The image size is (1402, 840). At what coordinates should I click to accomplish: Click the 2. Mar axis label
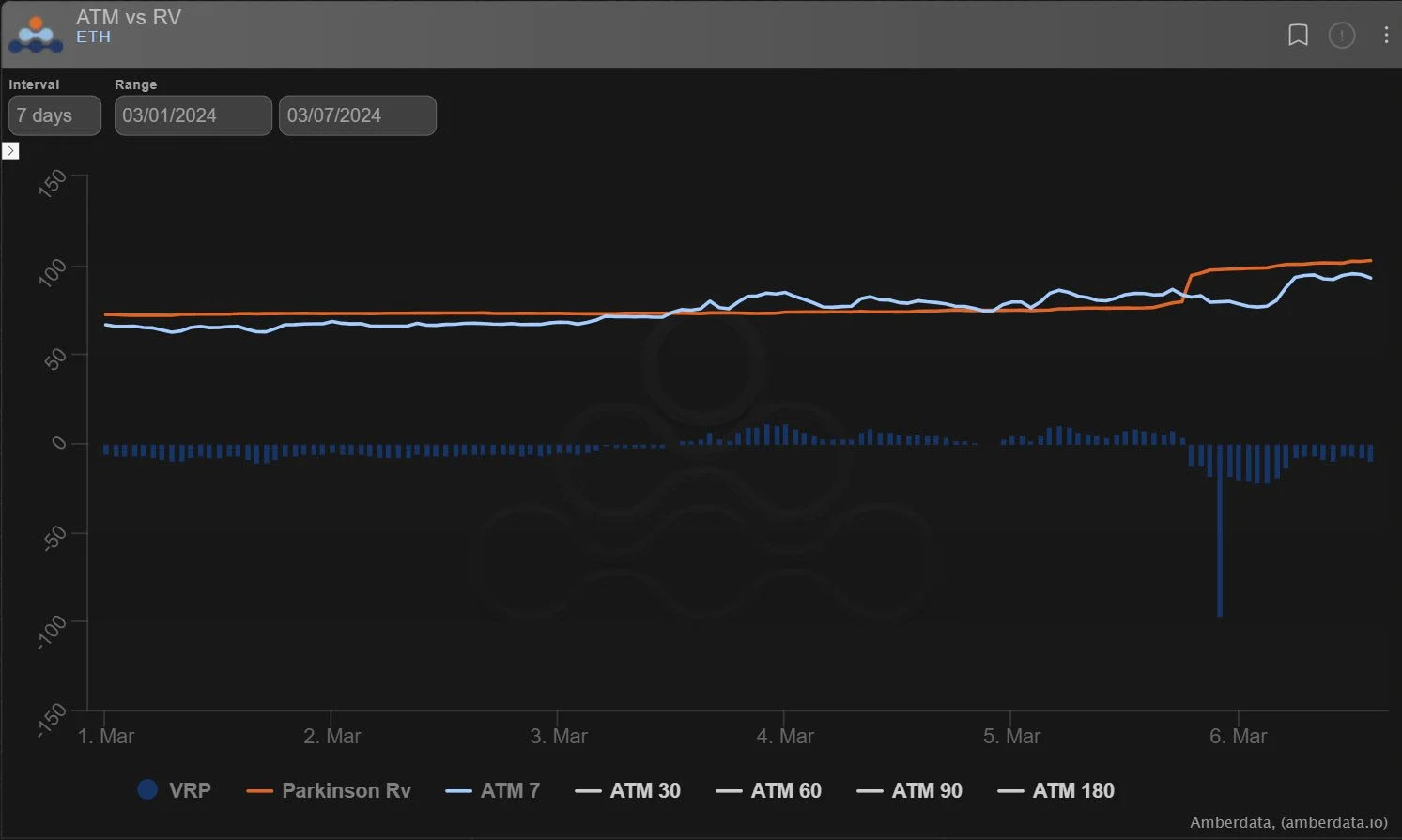tap(332, 737)
